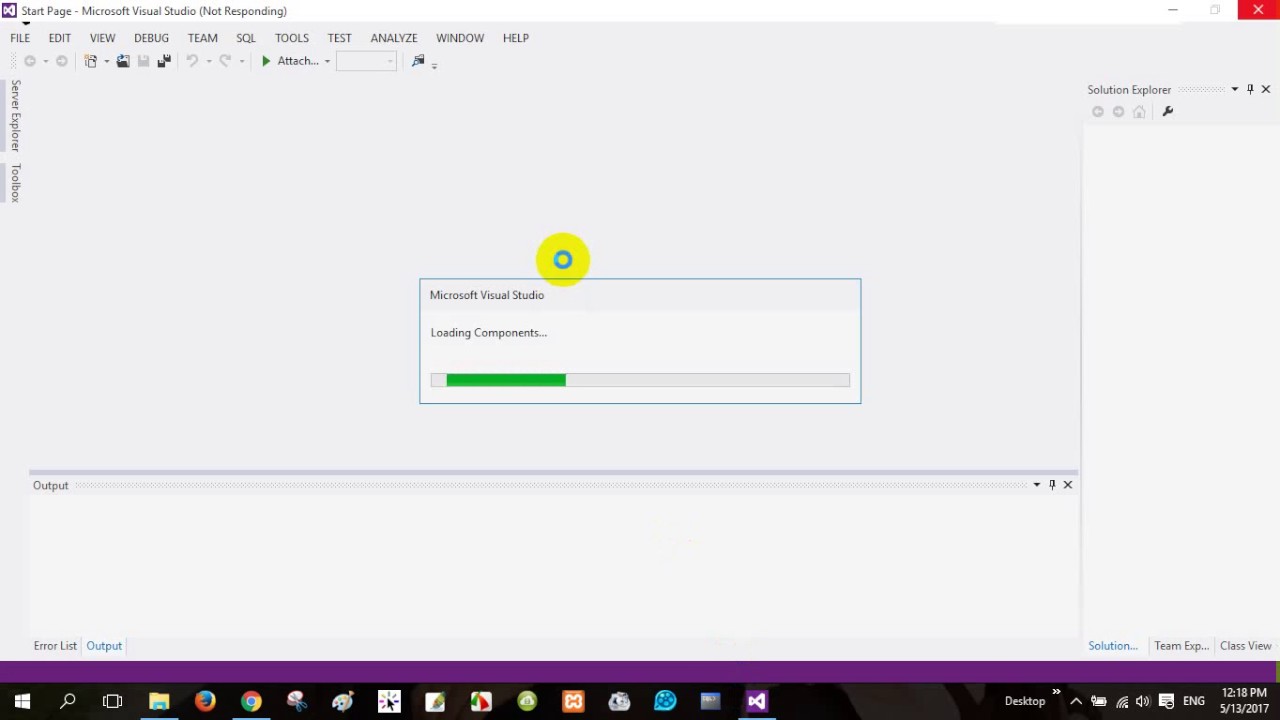
Task: Click the Navigate Forward toolbar arrow
Action: click(61, 61)
